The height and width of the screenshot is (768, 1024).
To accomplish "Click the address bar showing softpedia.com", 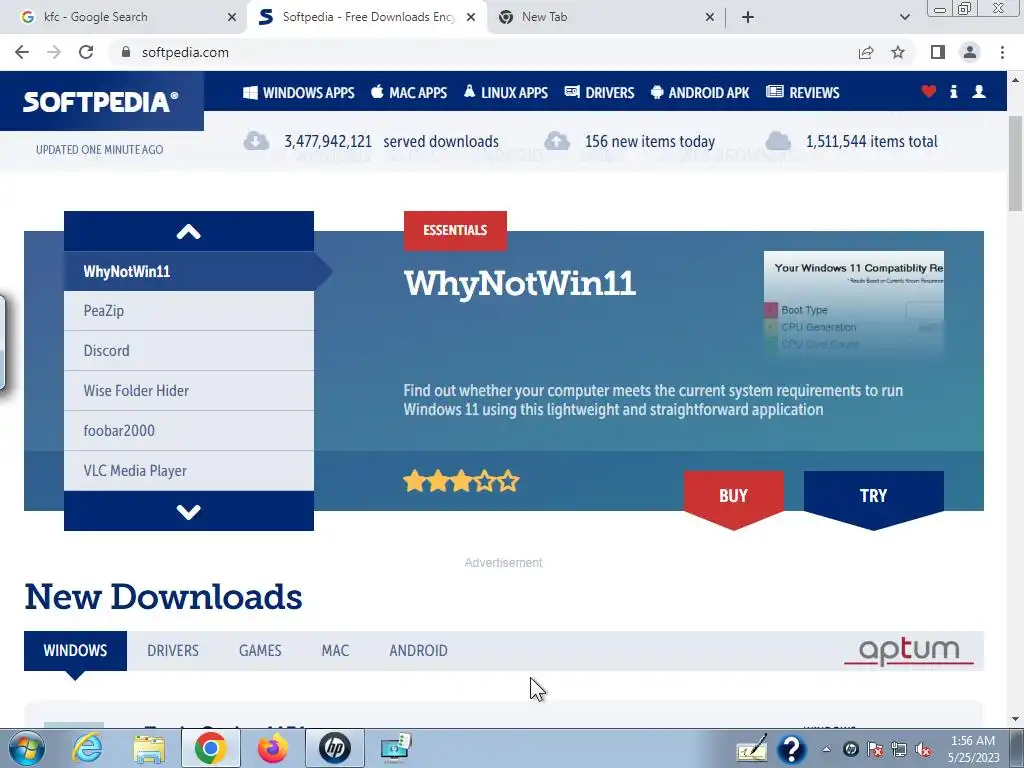I will click(x=483, y=52).
